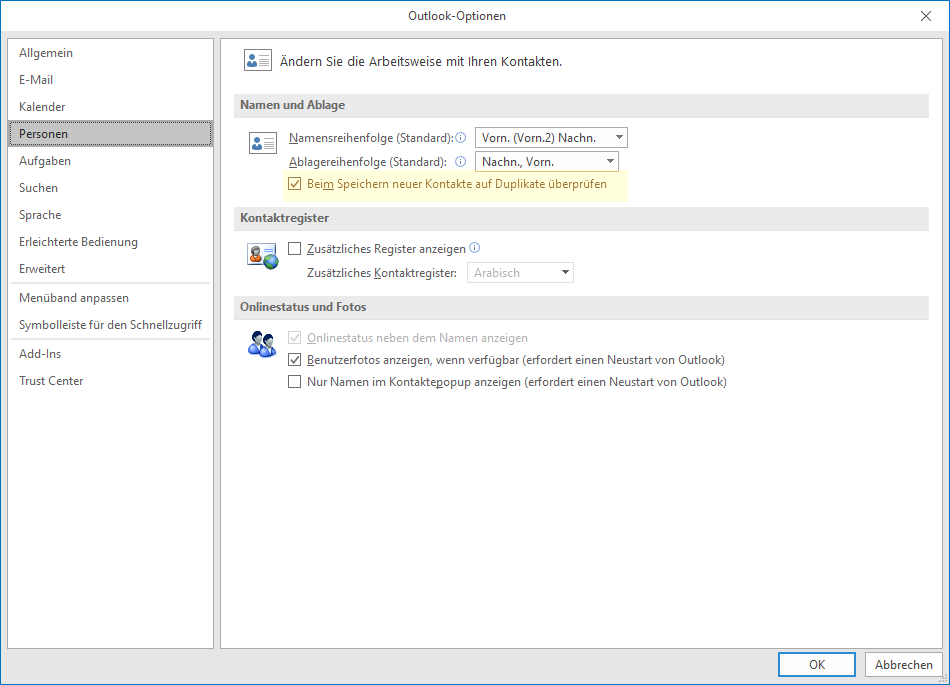This screenshot has height=685, width=950.
Task: Uncheck Beim Speichern neuer Kontakte auf Duplikate überprüfen
Action: [294, 184]
